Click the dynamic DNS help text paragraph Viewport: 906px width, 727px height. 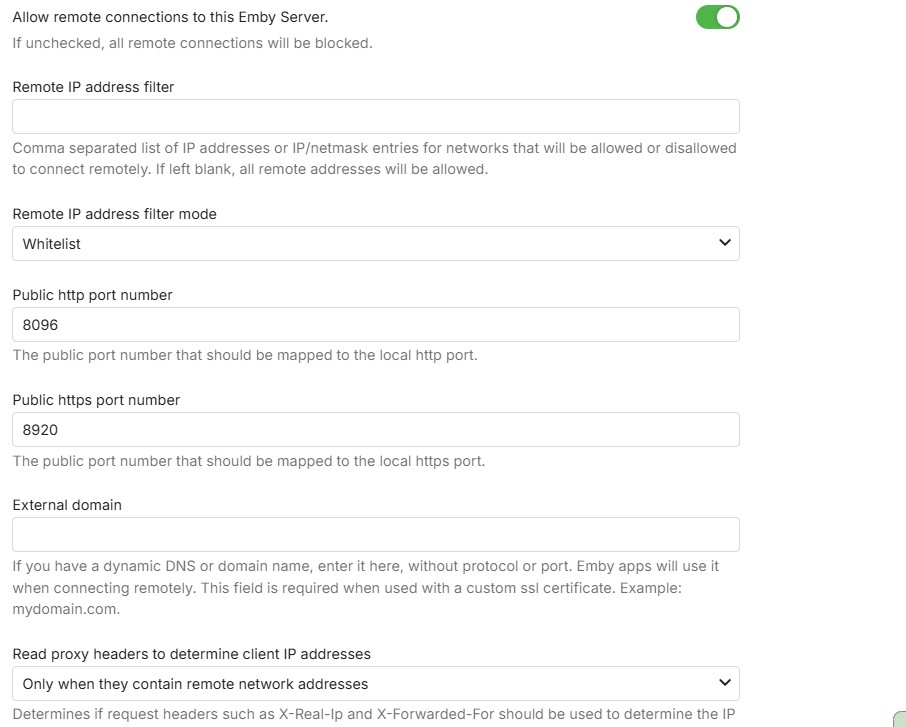point(365,587)
